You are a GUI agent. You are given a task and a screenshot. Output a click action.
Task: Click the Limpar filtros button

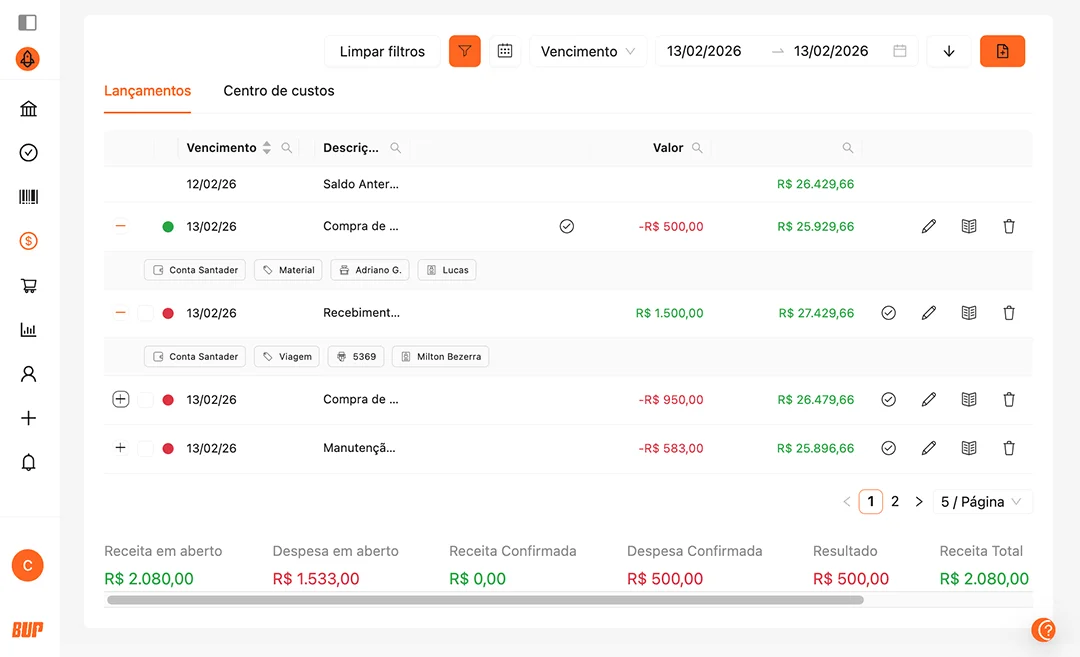(x=382, y=51)
